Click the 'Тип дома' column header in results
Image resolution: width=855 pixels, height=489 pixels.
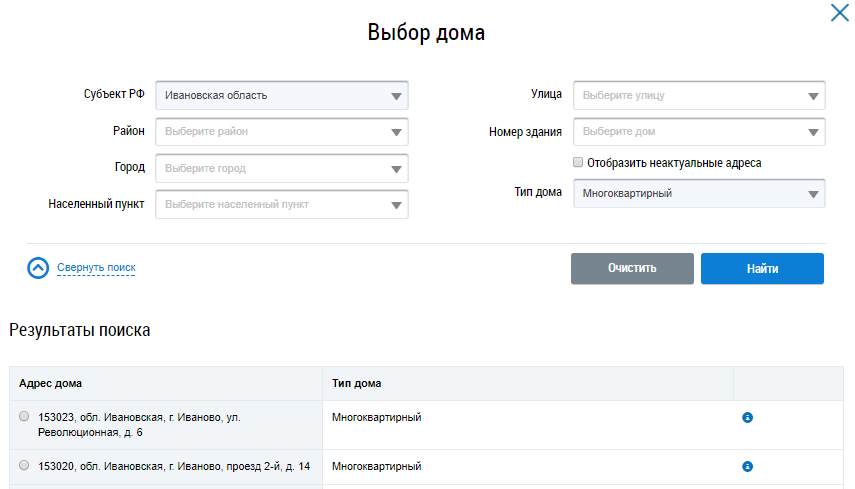[x=356, y=383]
